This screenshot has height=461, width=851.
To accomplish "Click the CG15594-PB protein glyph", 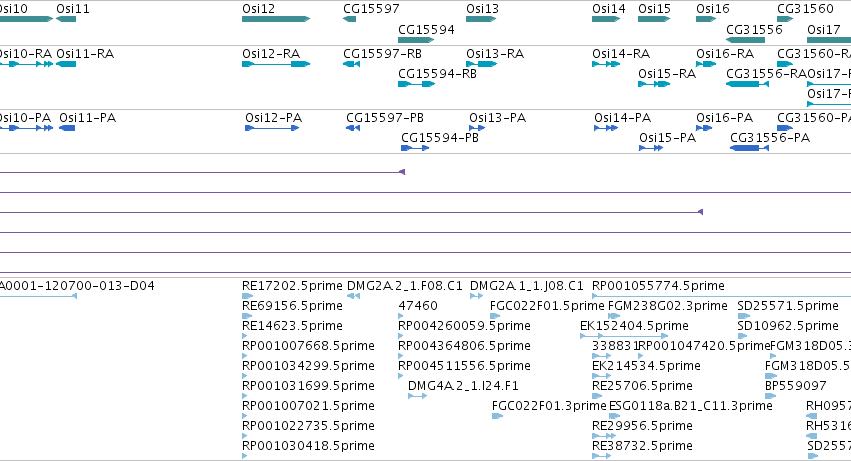I will [x=415, y=148].
